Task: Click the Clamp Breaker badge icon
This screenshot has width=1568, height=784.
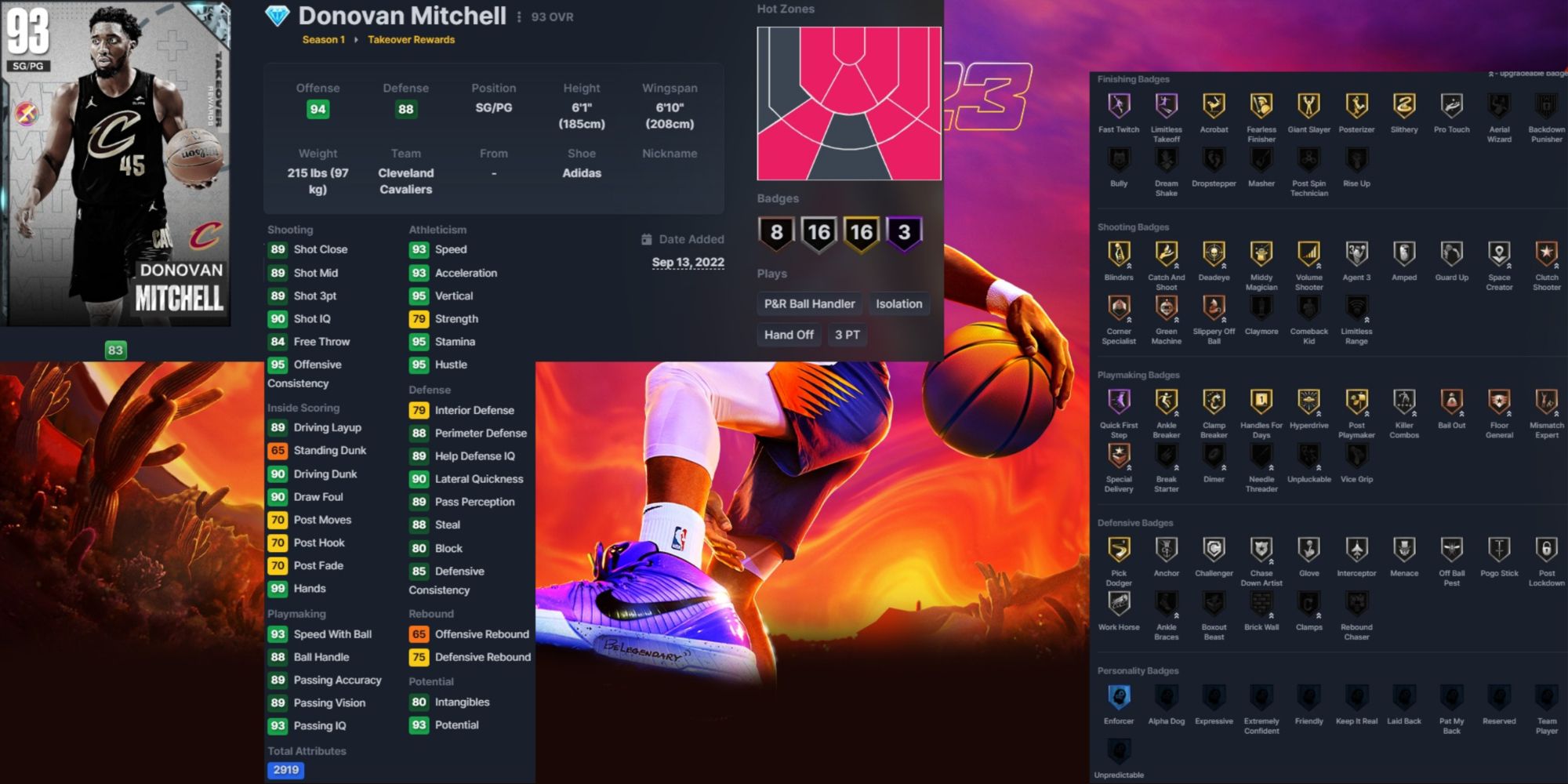Action: point(1214,401)
